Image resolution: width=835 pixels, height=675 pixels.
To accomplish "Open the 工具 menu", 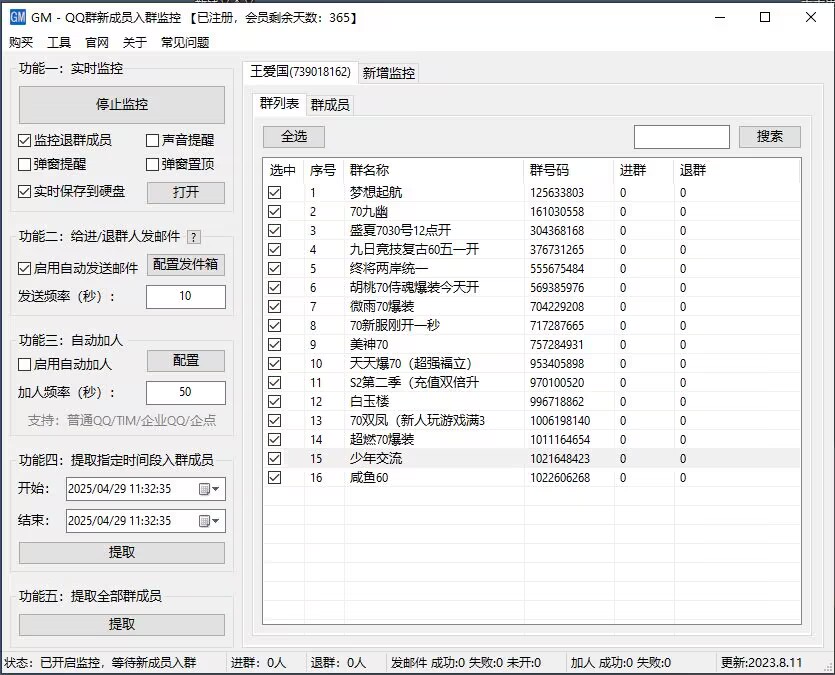I will pos(59,42).
